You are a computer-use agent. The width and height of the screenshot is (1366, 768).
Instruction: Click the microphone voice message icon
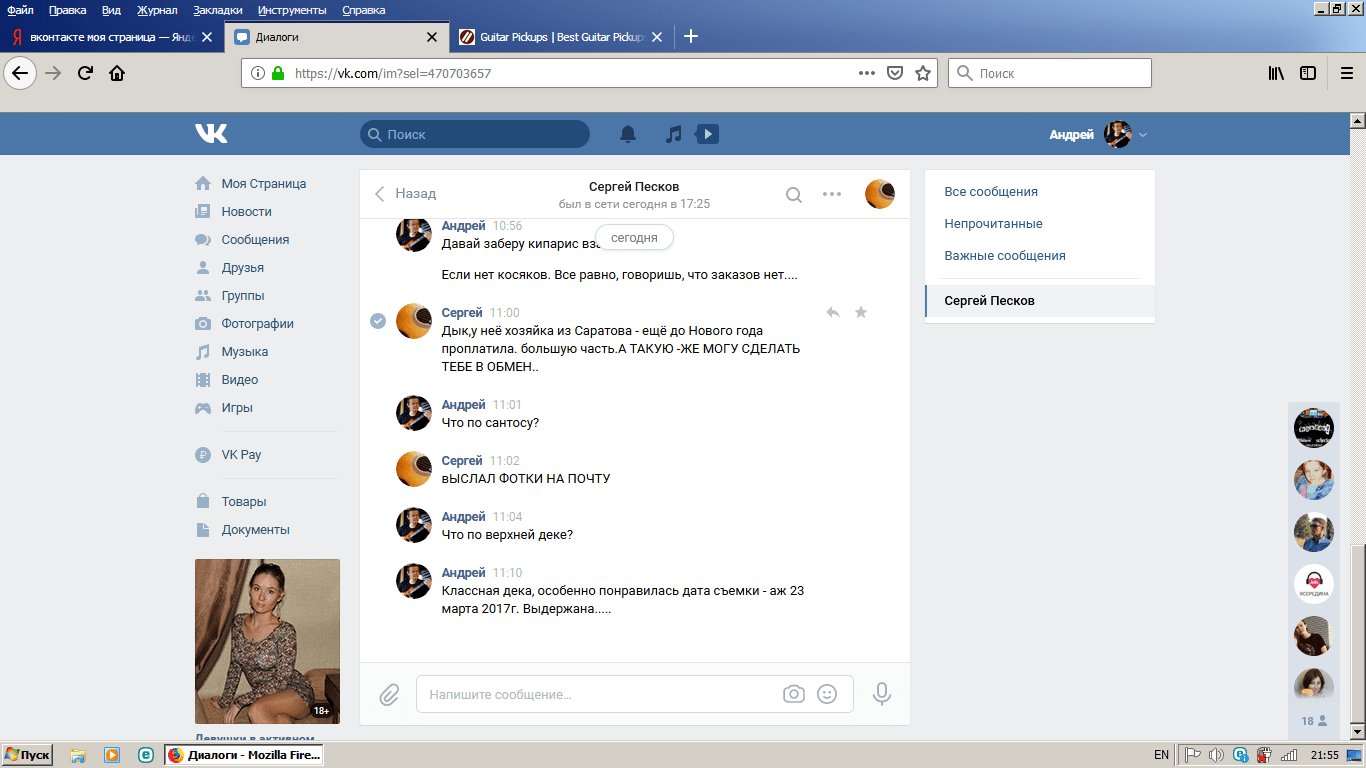coord(881,694)
